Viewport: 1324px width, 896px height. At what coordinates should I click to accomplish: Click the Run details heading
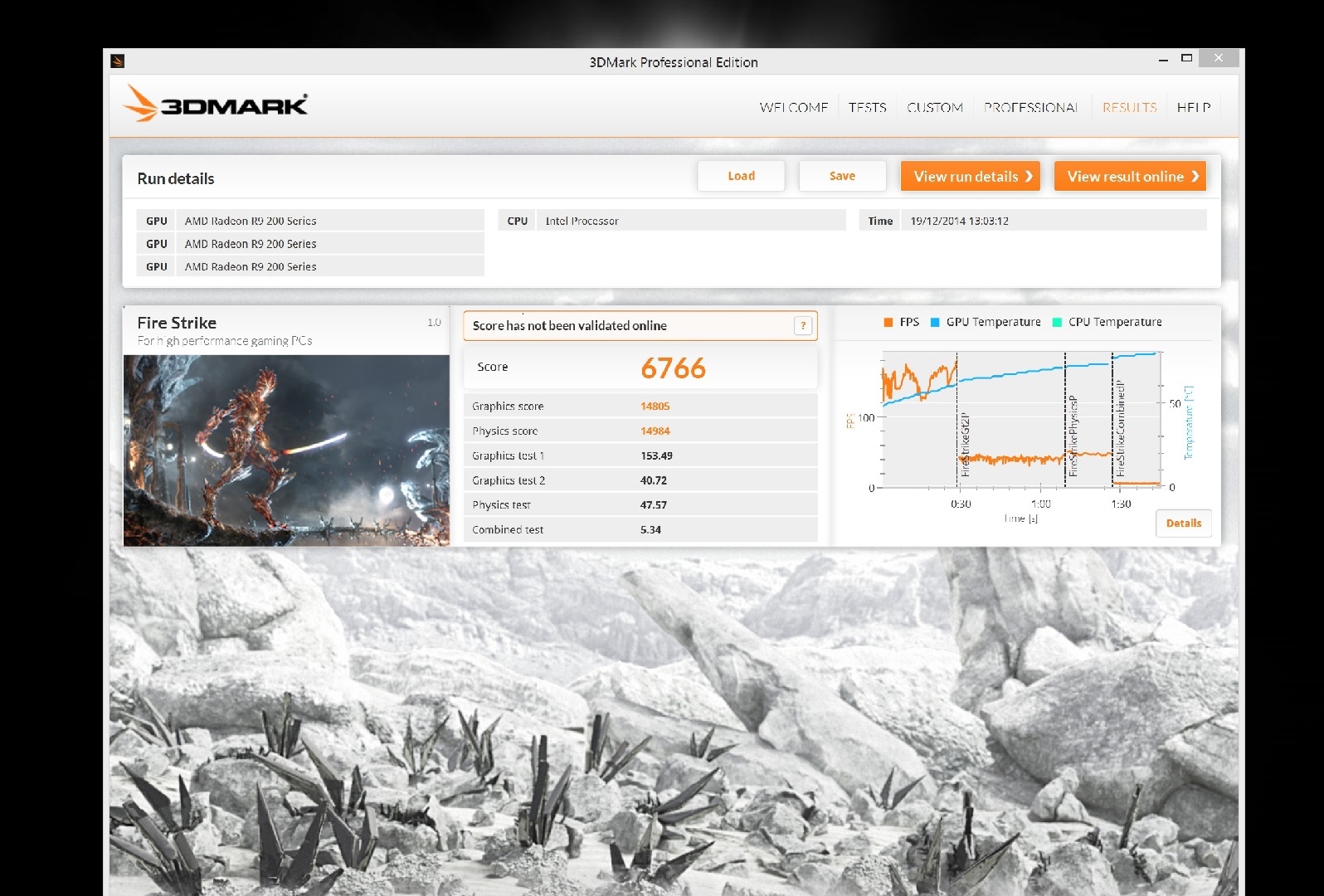click(x=176, y=178)
